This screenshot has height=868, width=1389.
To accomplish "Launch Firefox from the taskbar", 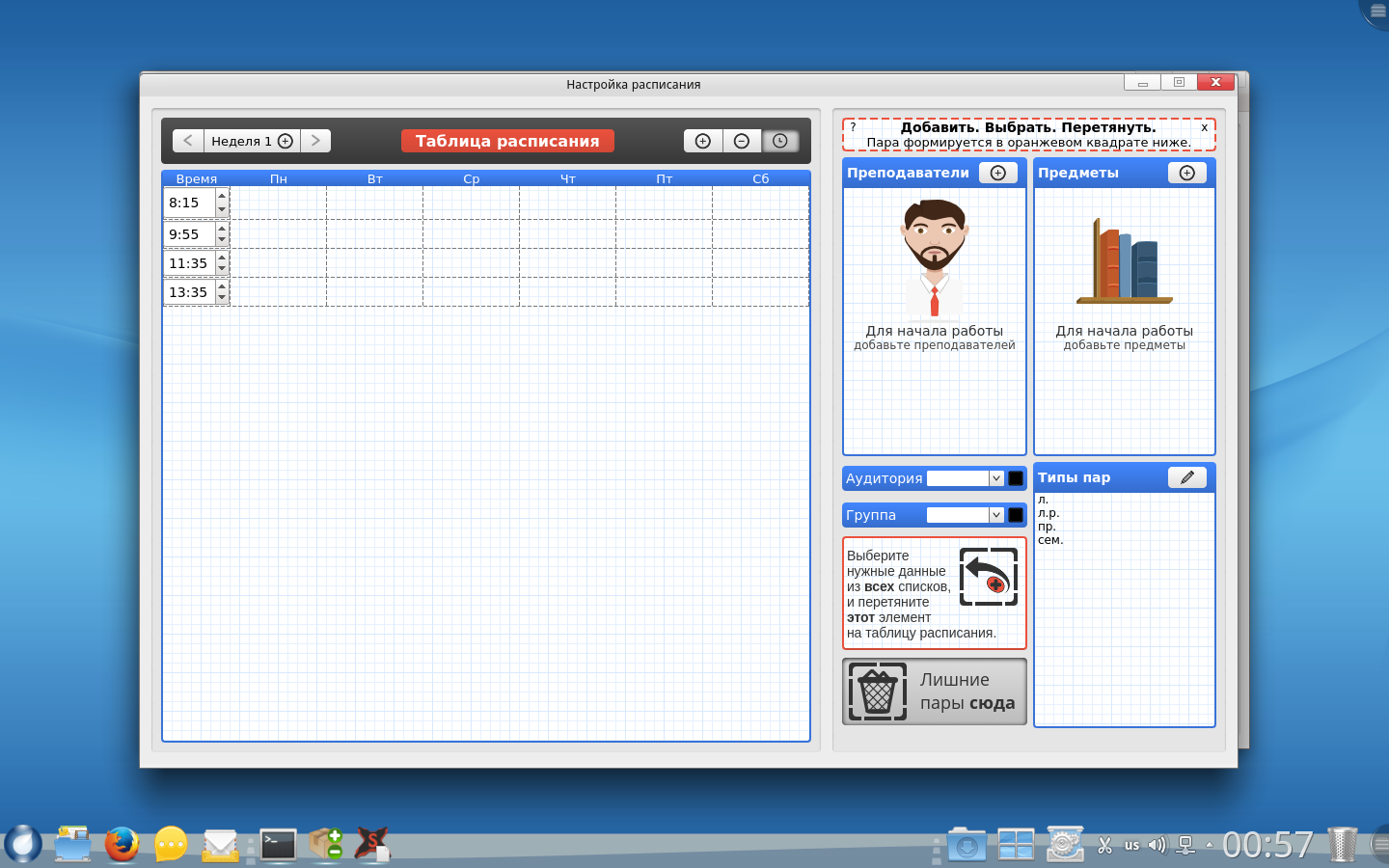I will [122, 844].
